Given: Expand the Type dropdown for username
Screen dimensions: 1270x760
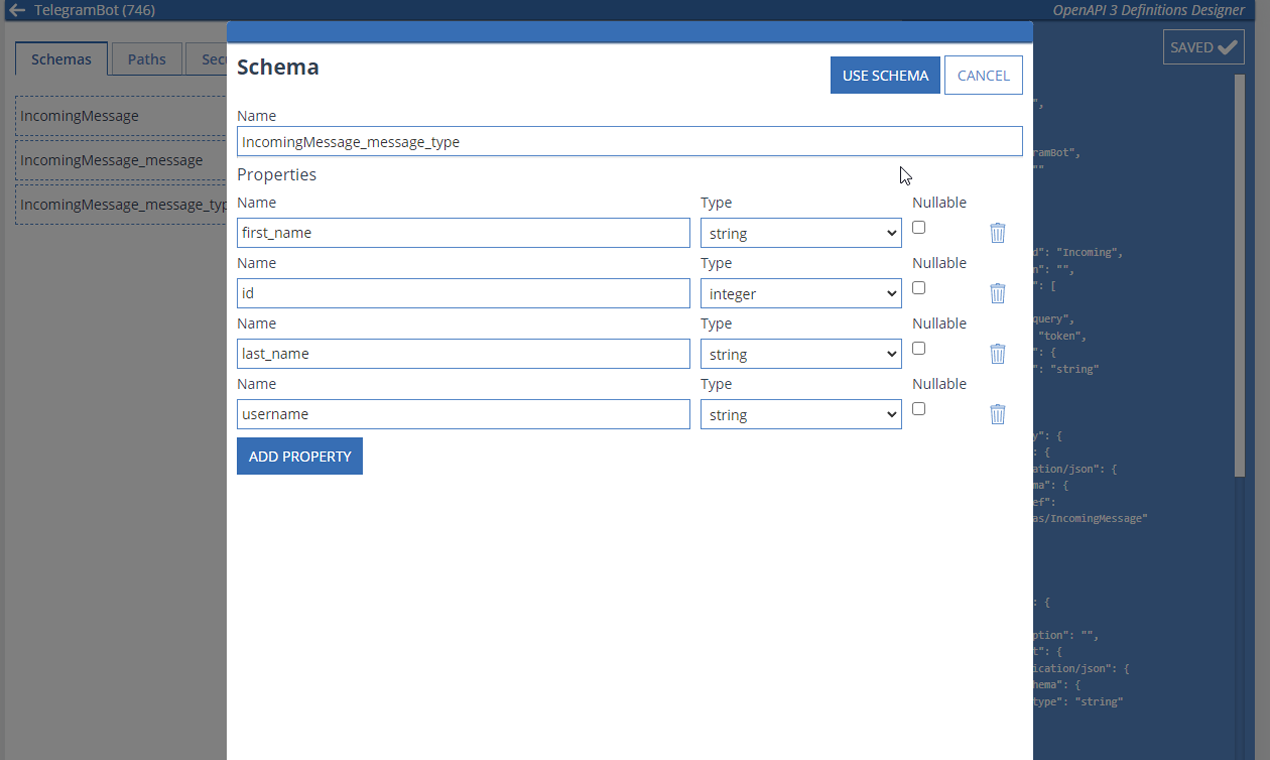Looking at the screenshot, I should coord(801,414).
